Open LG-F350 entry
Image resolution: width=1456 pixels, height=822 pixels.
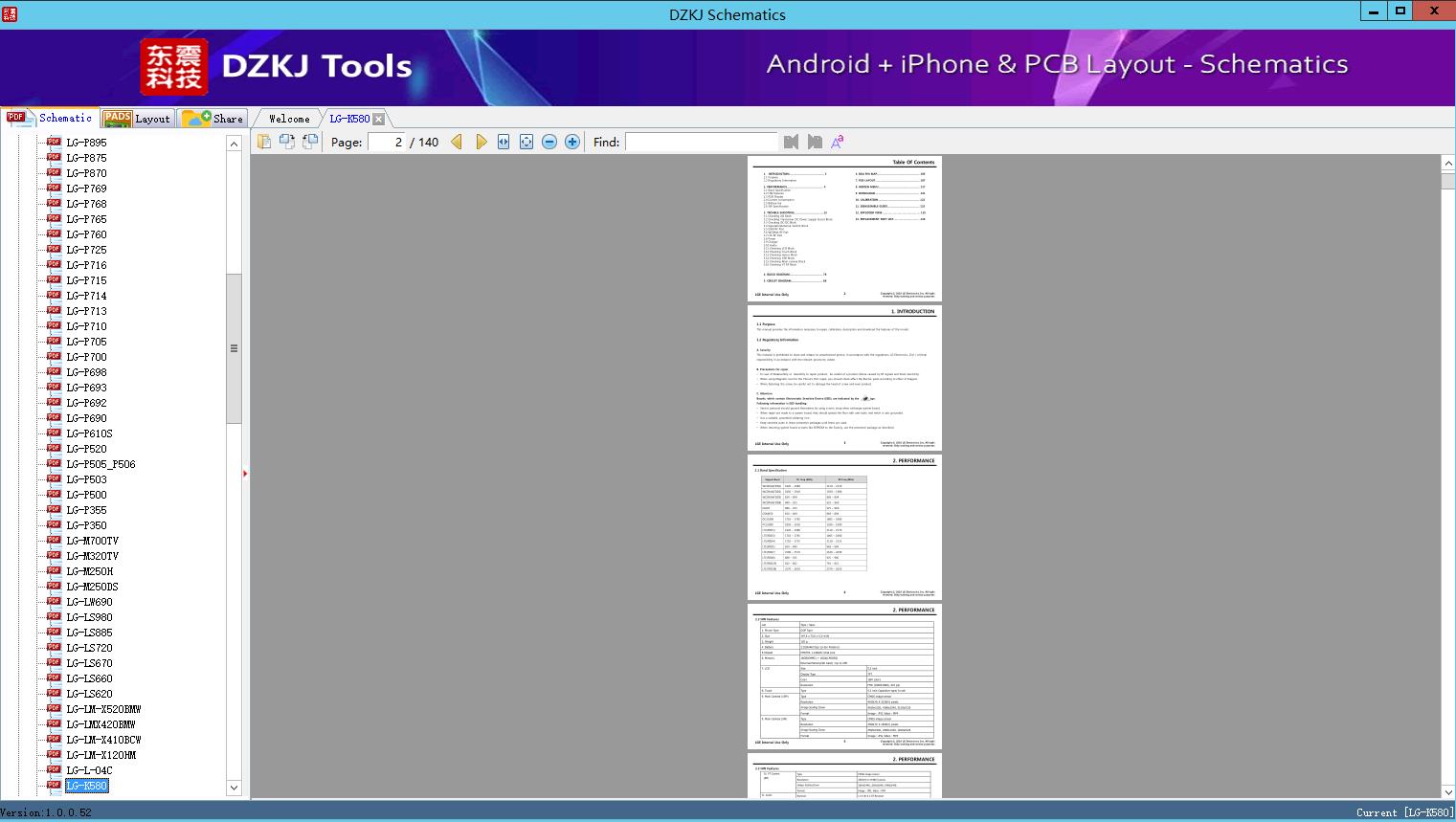86,525
